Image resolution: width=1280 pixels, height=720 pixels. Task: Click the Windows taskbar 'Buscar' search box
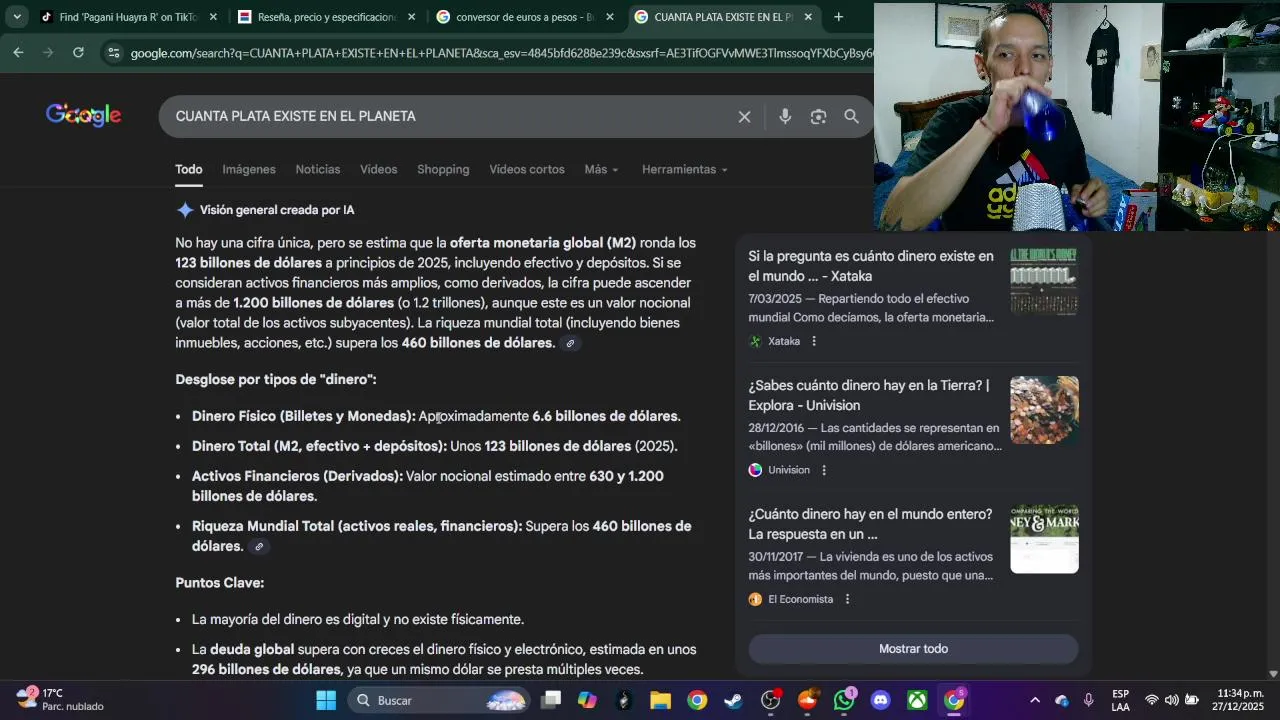440,700
